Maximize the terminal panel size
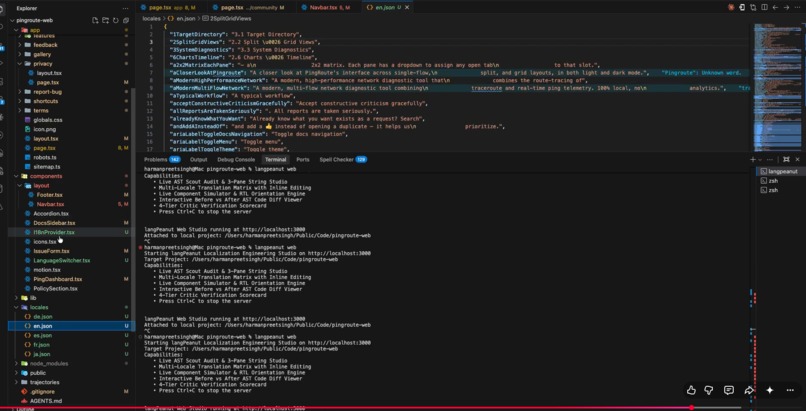 786,160
